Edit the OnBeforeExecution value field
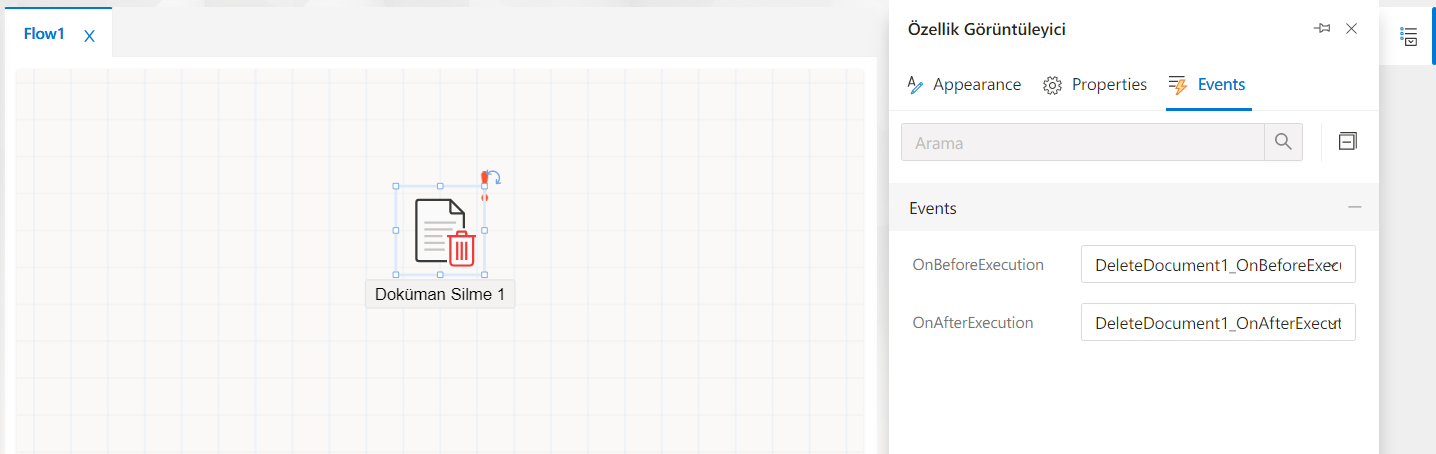This screenshot has height=454, width=1436. point(1218,265)
